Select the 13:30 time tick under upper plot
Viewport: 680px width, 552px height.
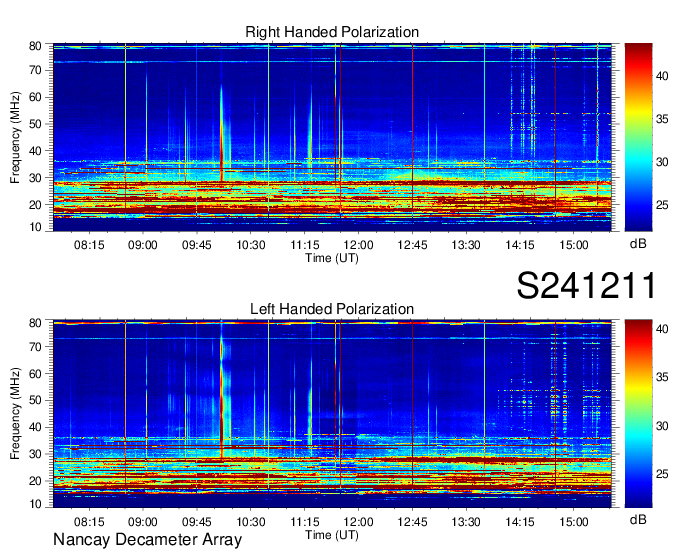coord(466,245)
